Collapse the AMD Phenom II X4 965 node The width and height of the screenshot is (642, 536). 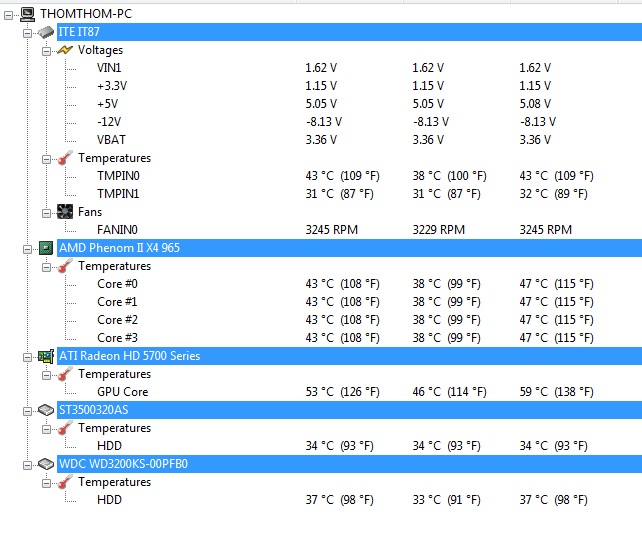click(27, 249)
